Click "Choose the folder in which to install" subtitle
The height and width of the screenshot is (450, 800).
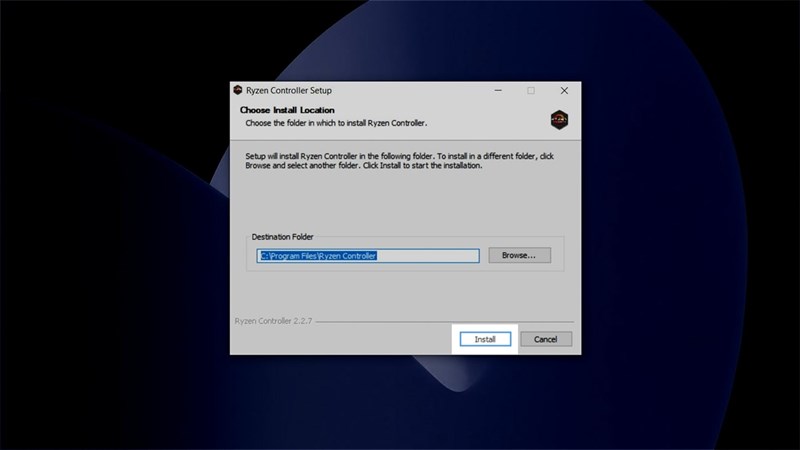point(336,123)
